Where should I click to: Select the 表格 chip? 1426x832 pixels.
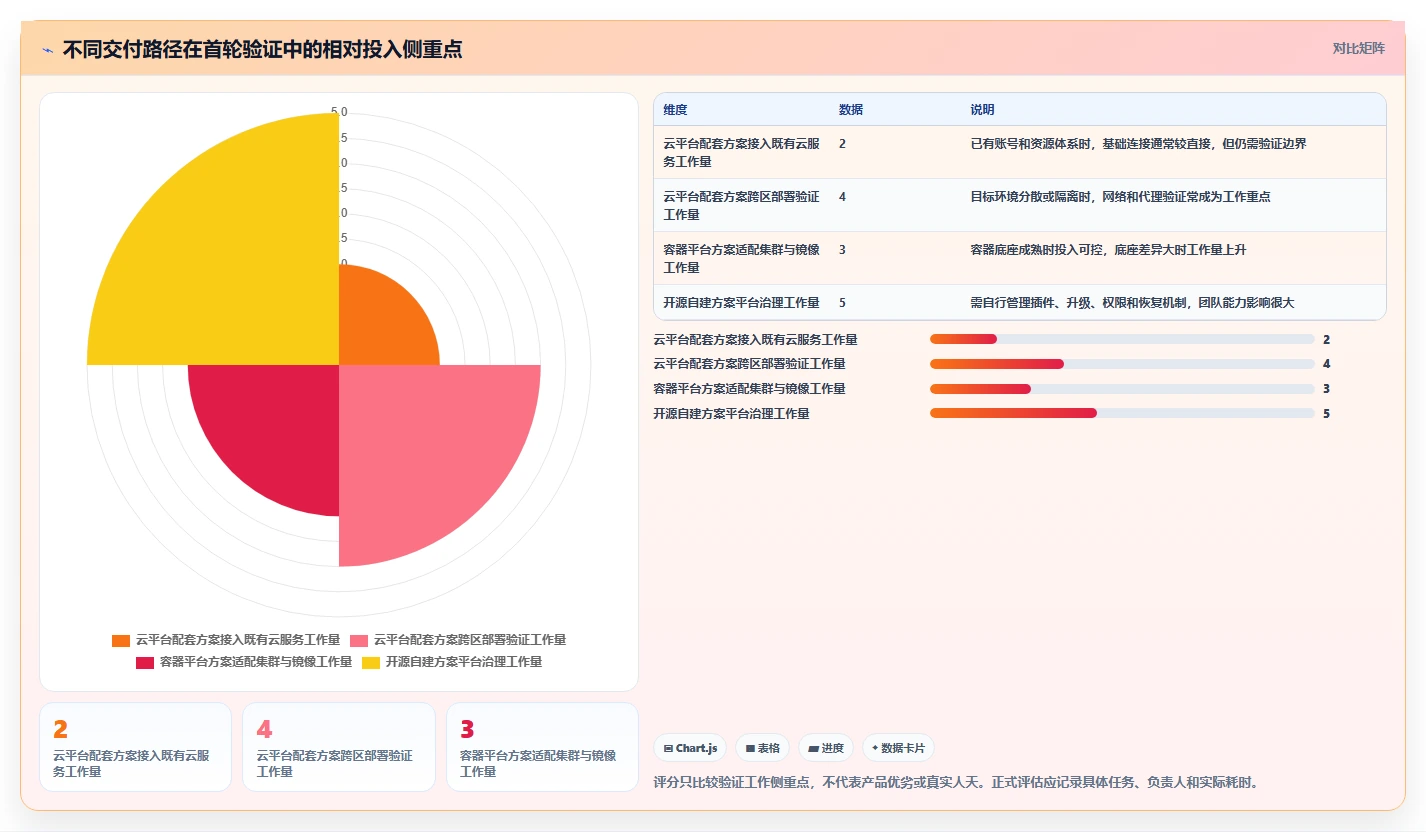[x=762, y=748]
